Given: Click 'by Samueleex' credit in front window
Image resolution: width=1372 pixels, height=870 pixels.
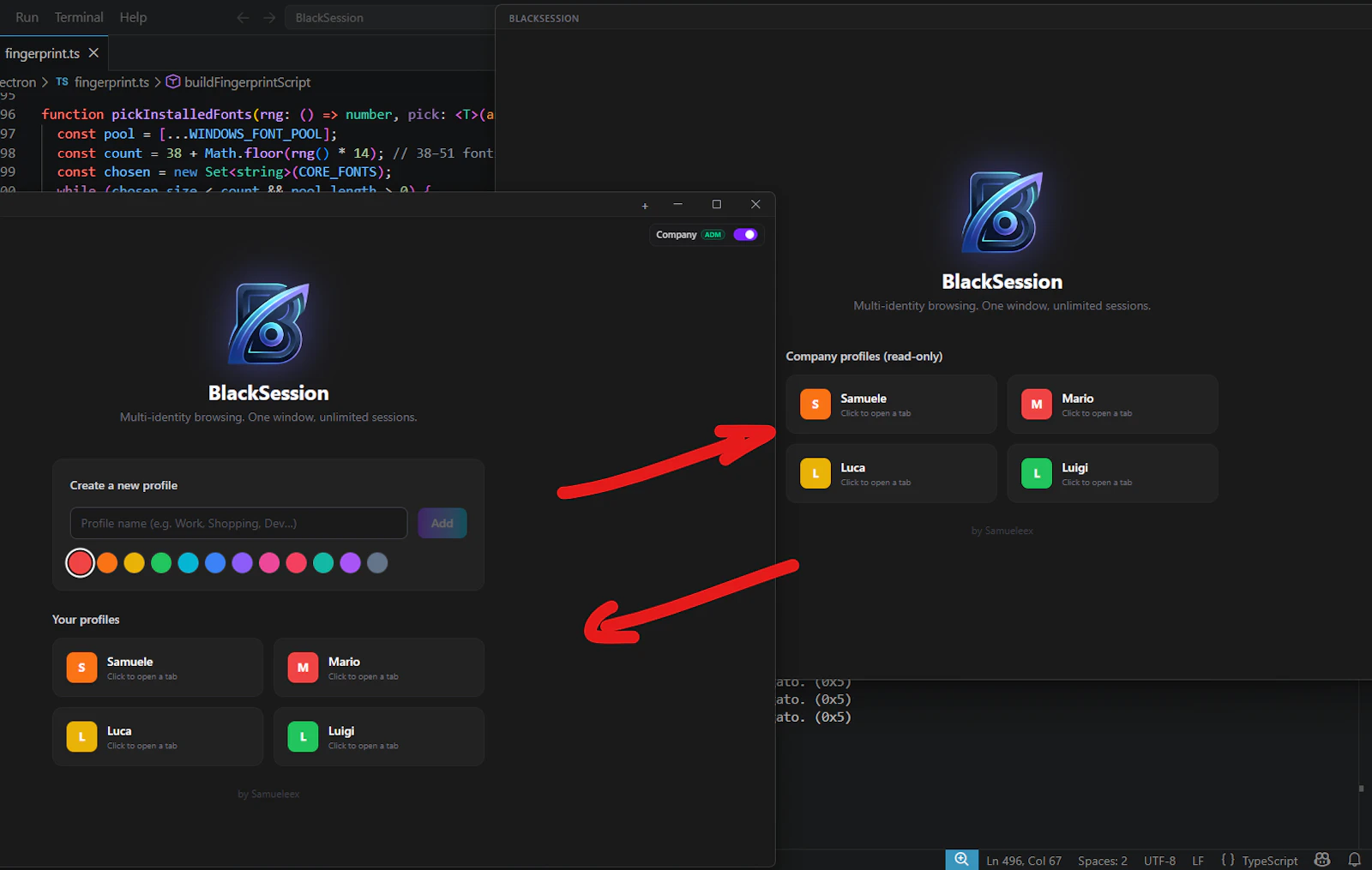Looking at the screenshot, I should point(268,795).
